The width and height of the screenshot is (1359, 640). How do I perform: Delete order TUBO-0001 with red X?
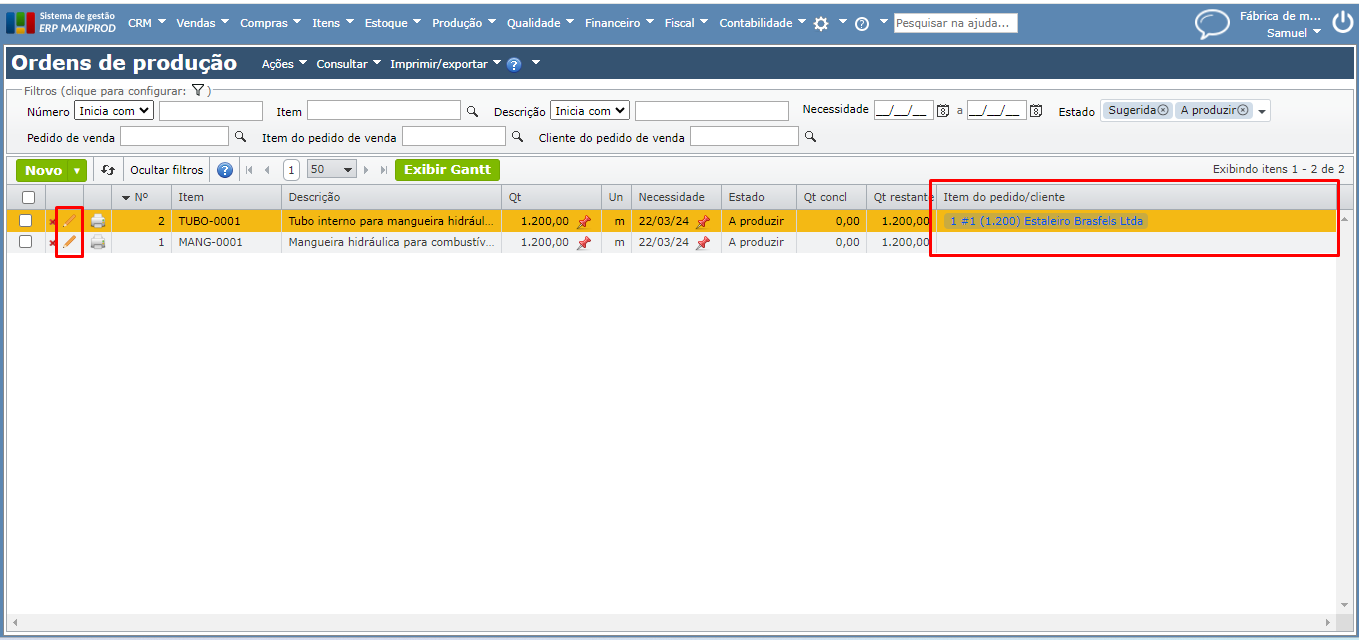coord(53,222)
